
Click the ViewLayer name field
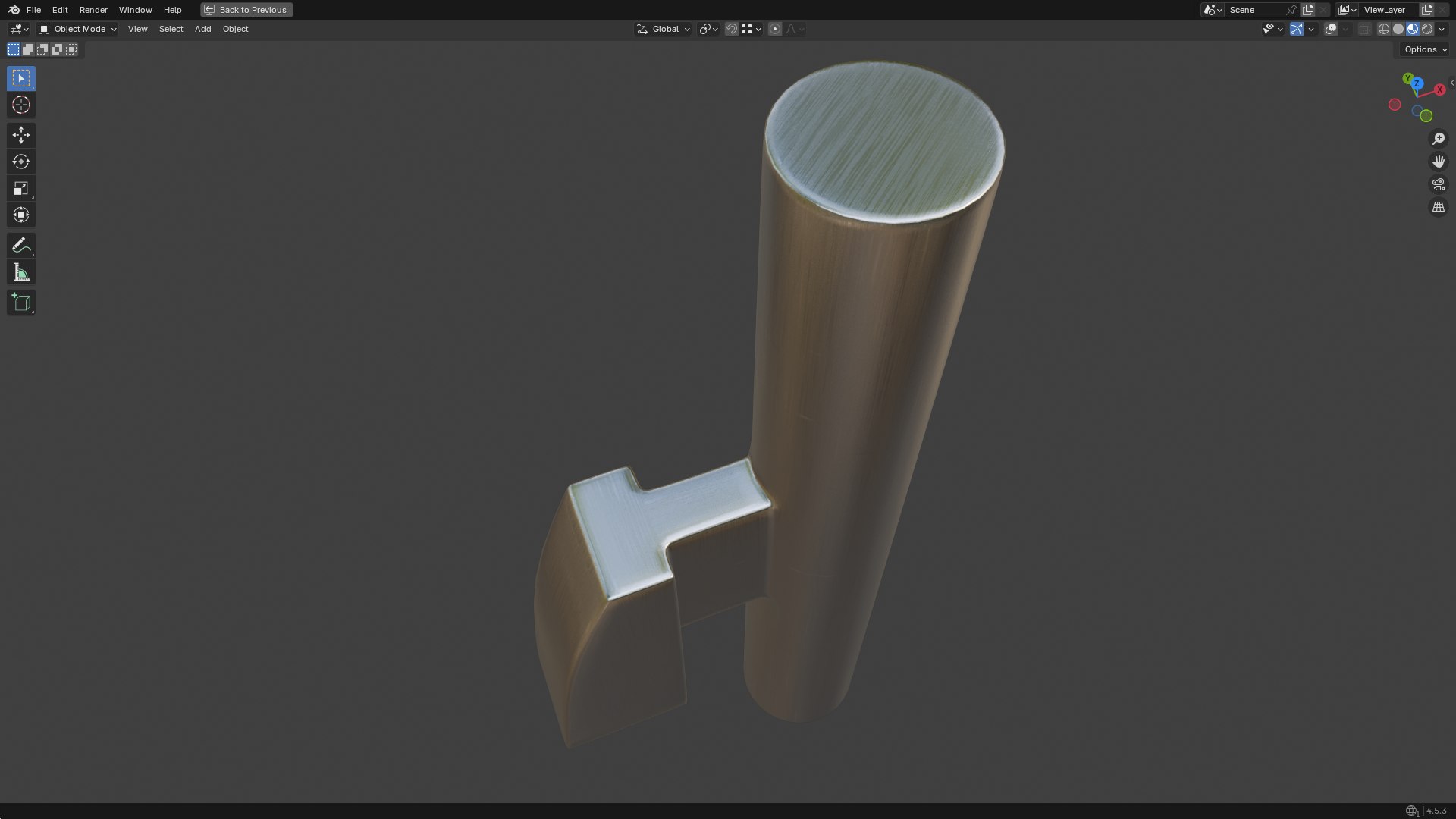click(1389, 10)
